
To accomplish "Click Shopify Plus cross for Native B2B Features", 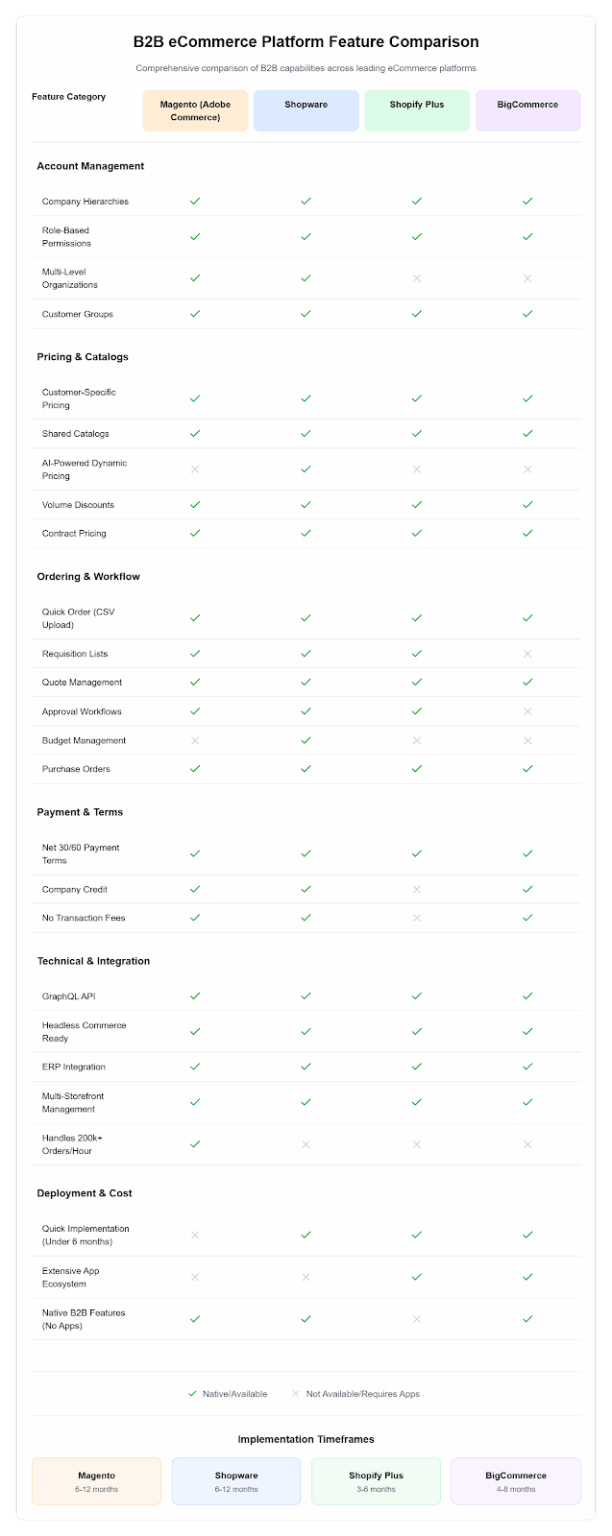I will pos(417,1319).
